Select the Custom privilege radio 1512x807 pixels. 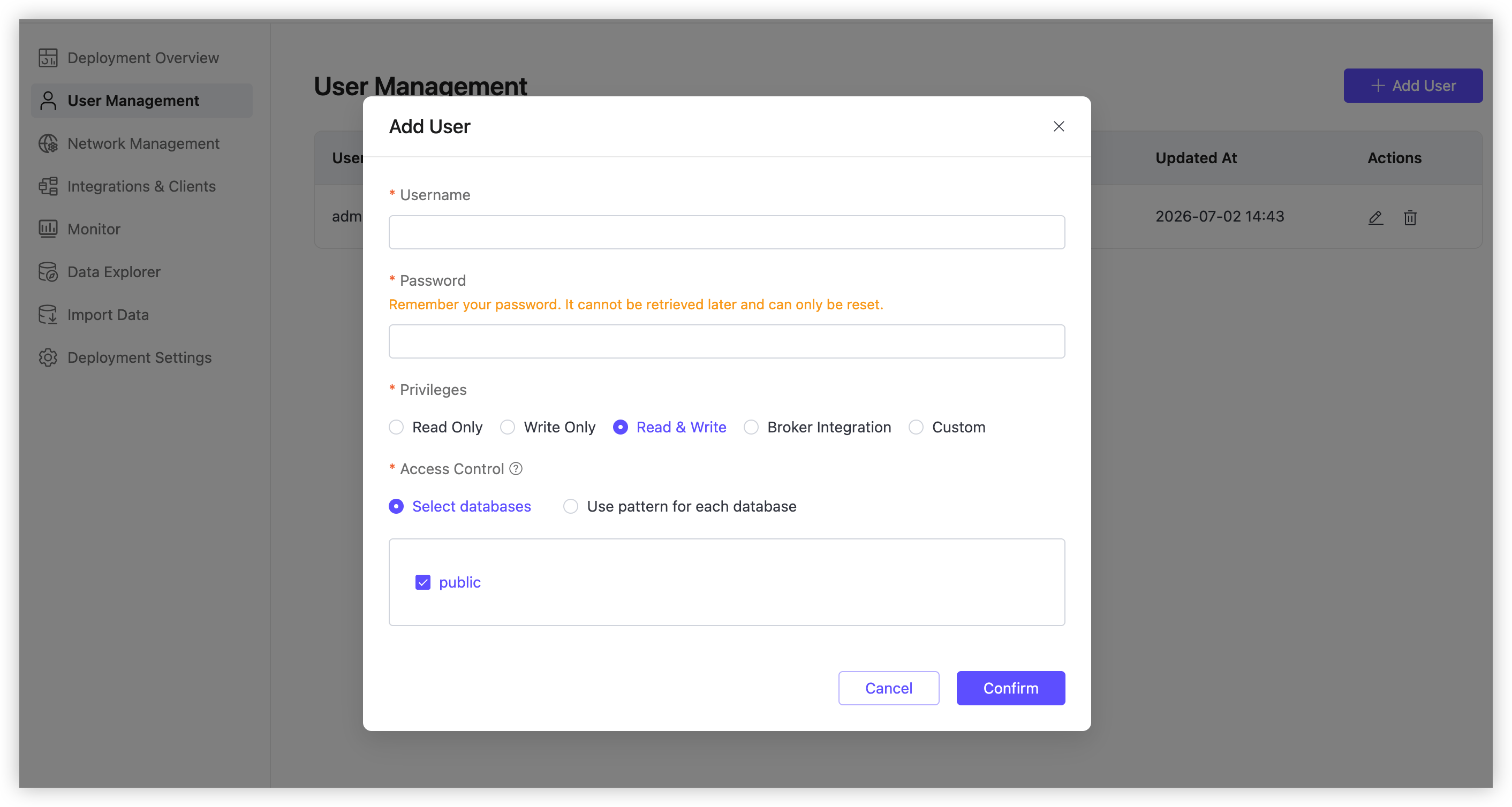(916, 427)
